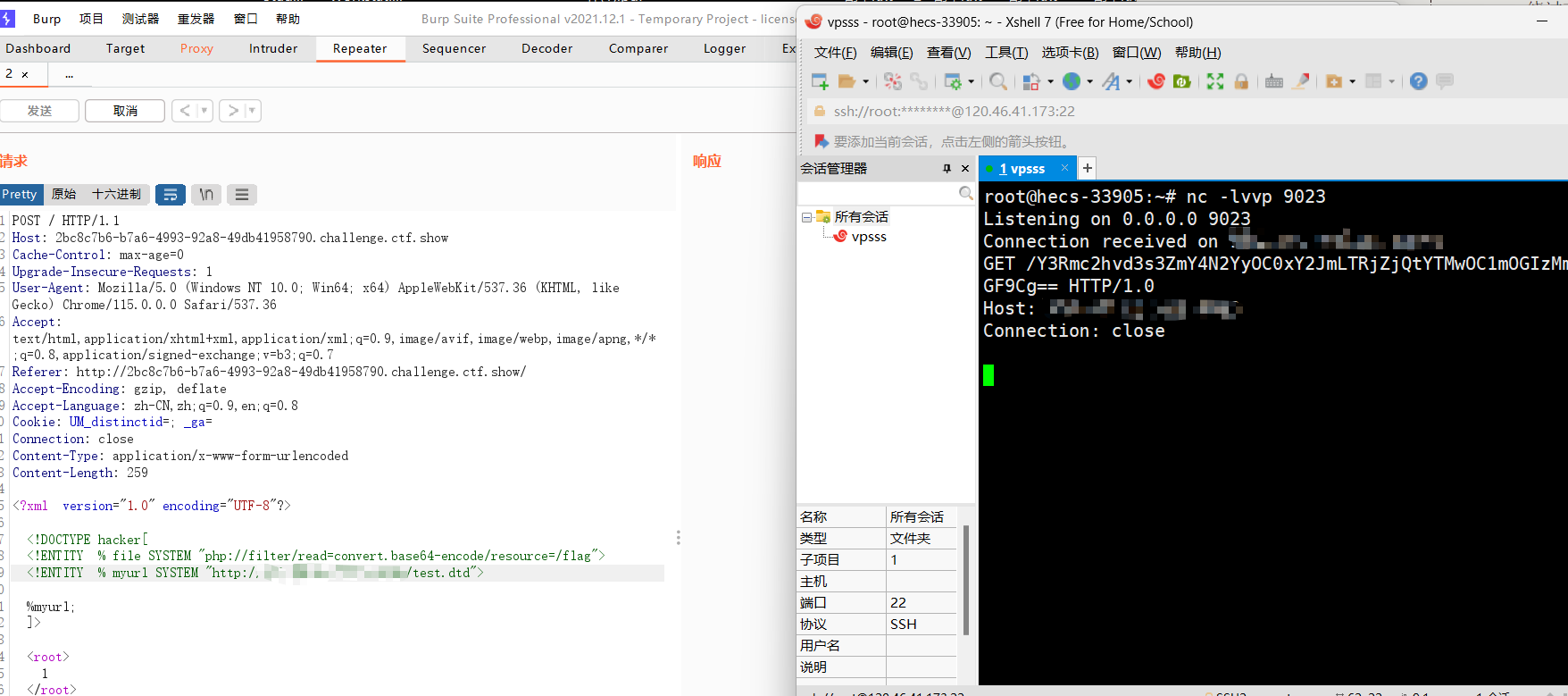The height and width of the screenshot is (696, 1568).
Task: Open the dropdown arrow beside font icon
Action: (x=1129, y=82)
